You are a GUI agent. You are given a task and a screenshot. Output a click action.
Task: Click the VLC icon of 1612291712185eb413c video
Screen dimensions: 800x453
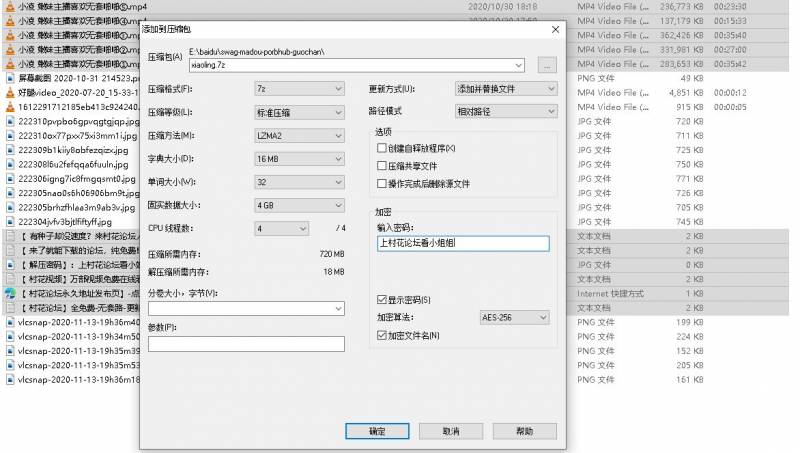point(10,106)
